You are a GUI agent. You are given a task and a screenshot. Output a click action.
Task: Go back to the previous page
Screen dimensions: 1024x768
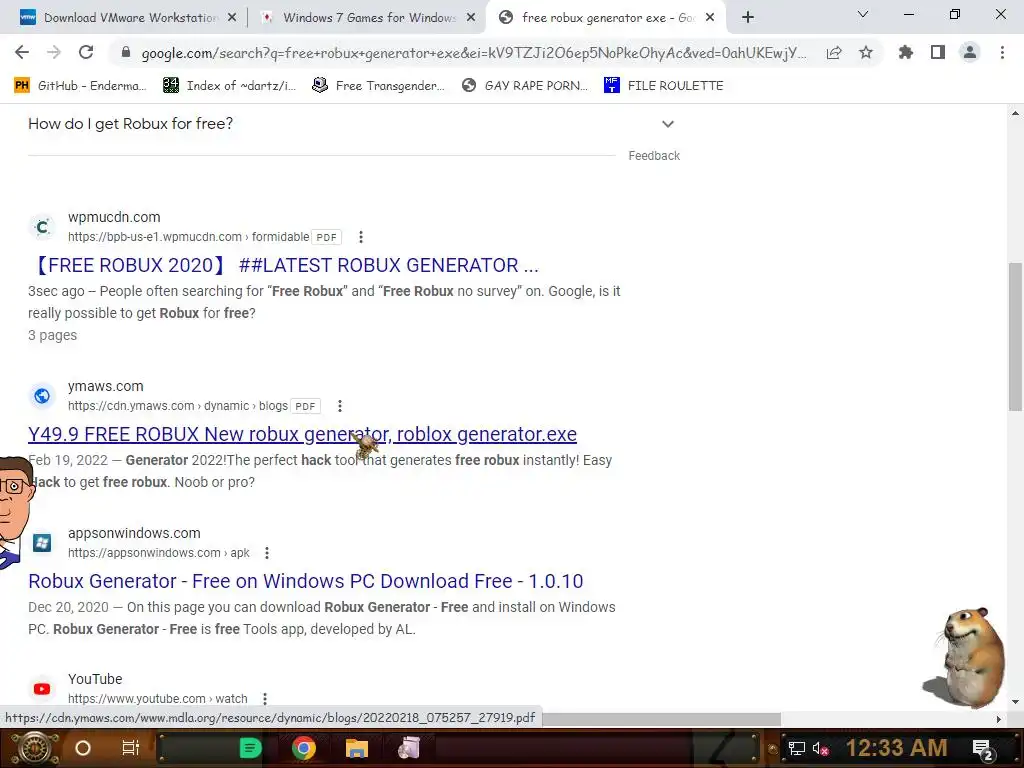(22, 52)
